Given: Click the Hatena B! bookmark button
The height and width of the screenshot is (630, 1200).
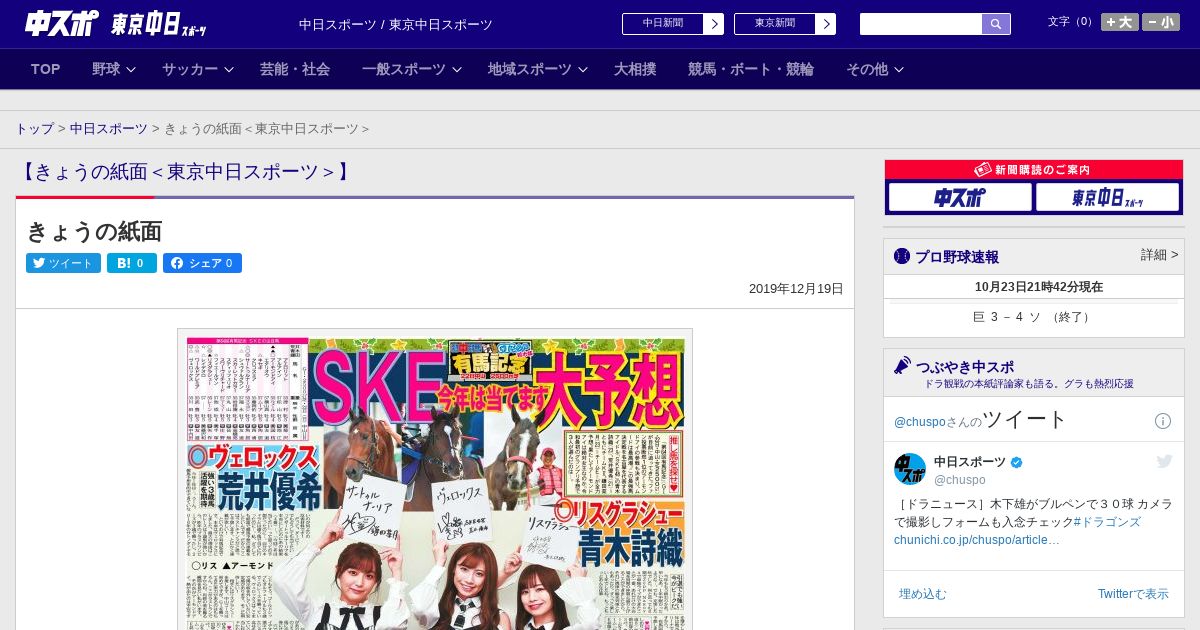Looking at the screenshot, I should coord(132,263).
